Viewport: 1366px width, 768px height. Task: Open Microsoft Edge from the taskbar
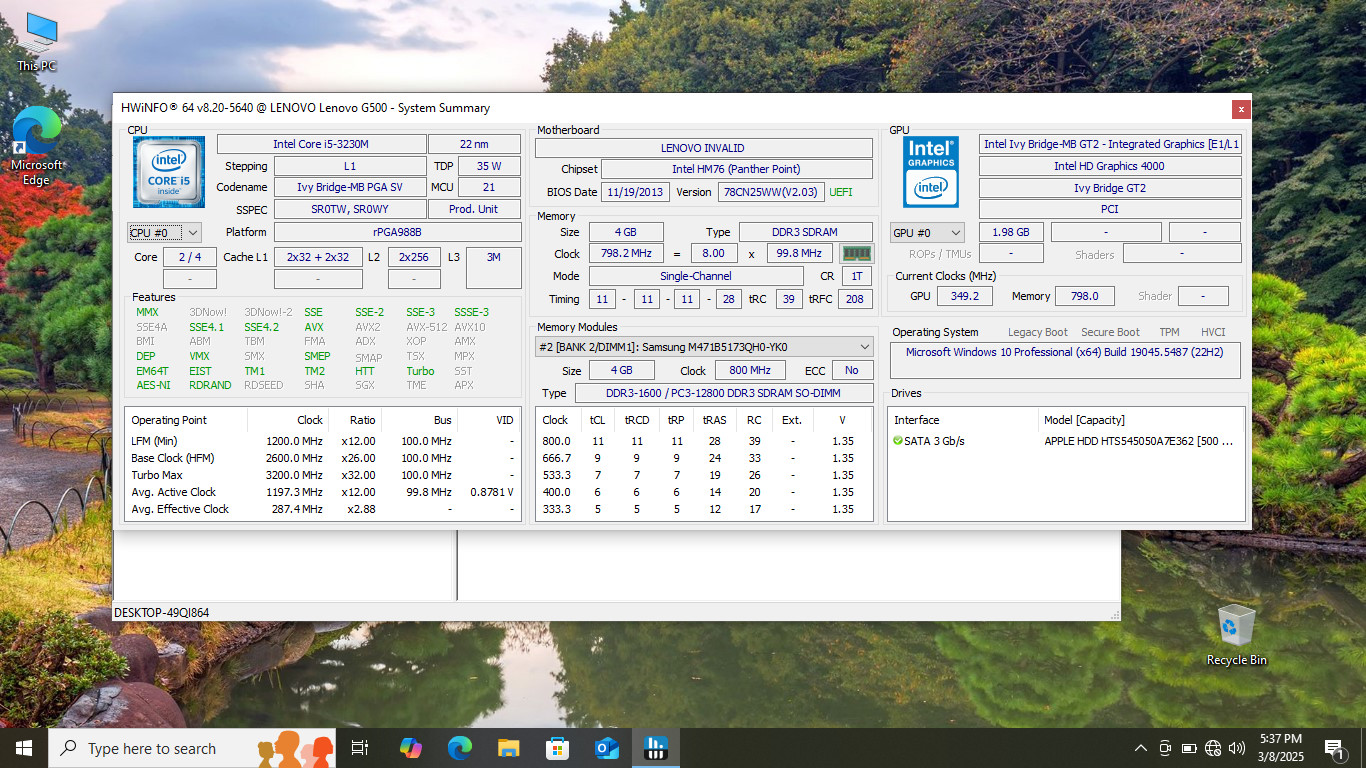point(460,748)
